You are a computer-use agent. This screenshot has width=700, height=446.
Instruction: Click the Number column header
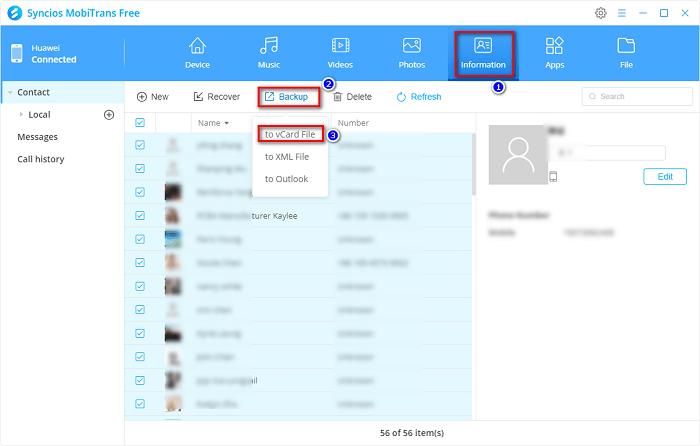(353, 123)
